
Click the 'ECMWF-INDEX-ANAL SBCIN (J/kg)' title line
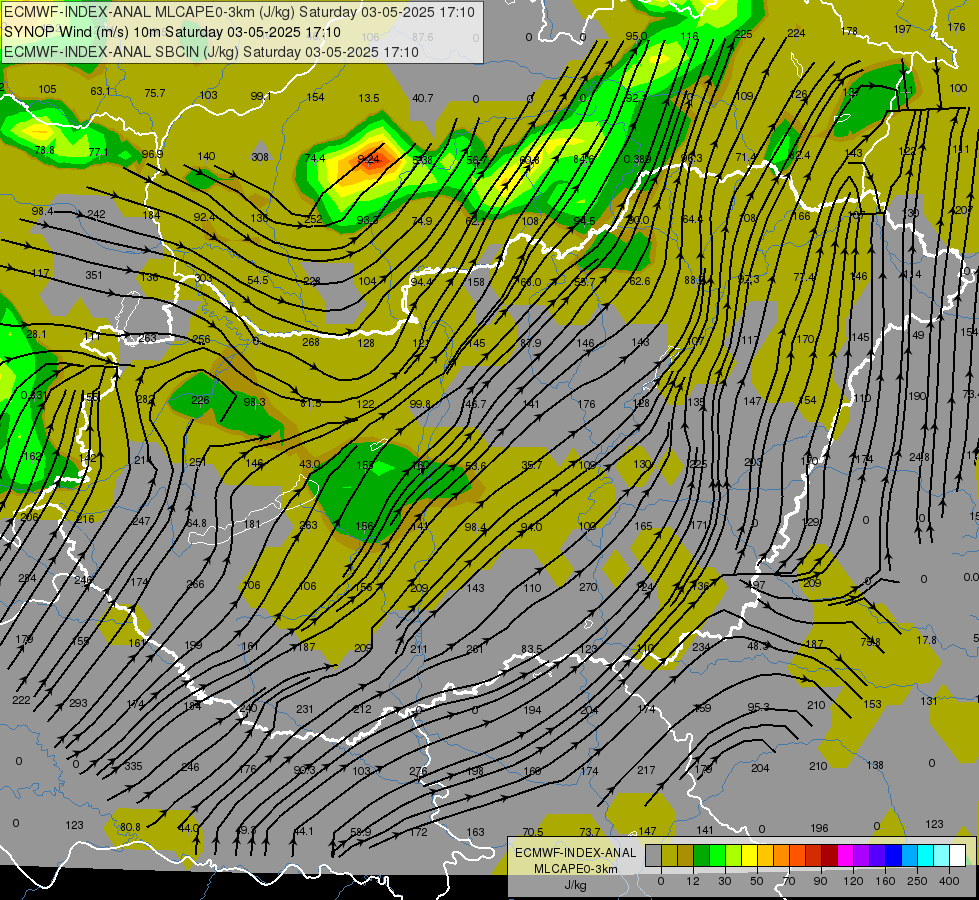tap(211, 52)
